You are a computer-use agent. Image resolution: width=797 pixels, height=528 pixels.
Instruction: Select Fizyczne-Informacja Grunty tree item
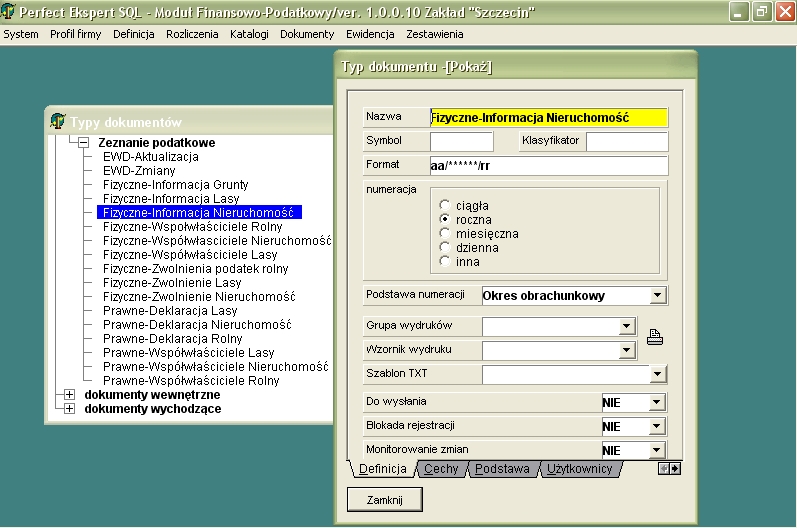coord(175,184)
